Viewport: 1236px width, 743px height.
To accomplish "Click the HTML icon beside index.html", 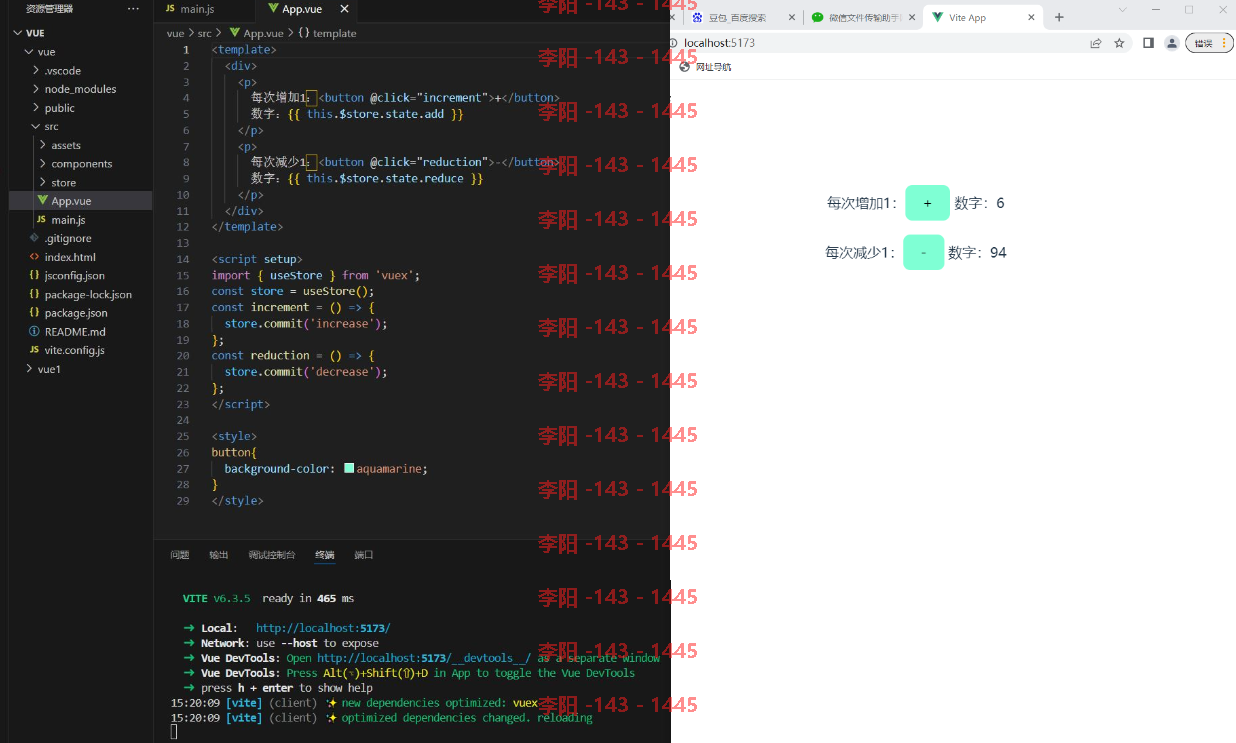I will coord(34,257).
